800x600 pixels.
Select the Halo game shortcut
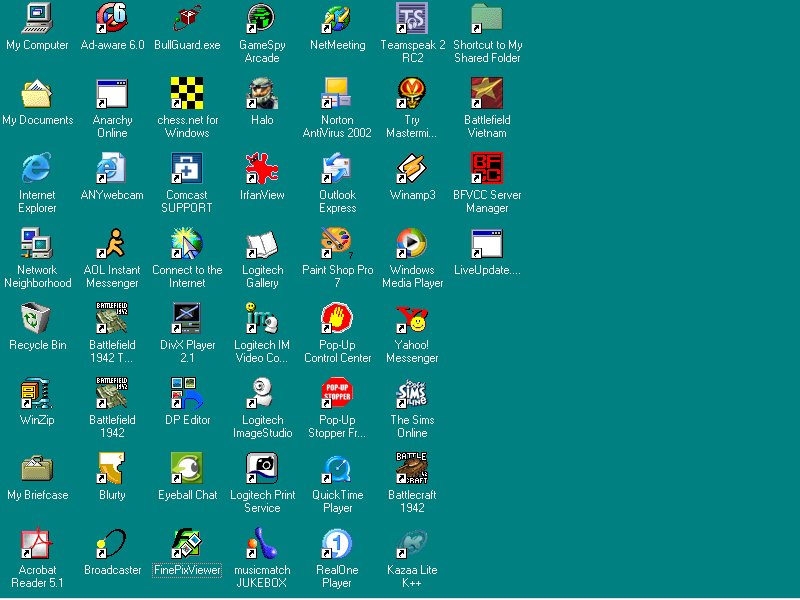pos(262,93)
